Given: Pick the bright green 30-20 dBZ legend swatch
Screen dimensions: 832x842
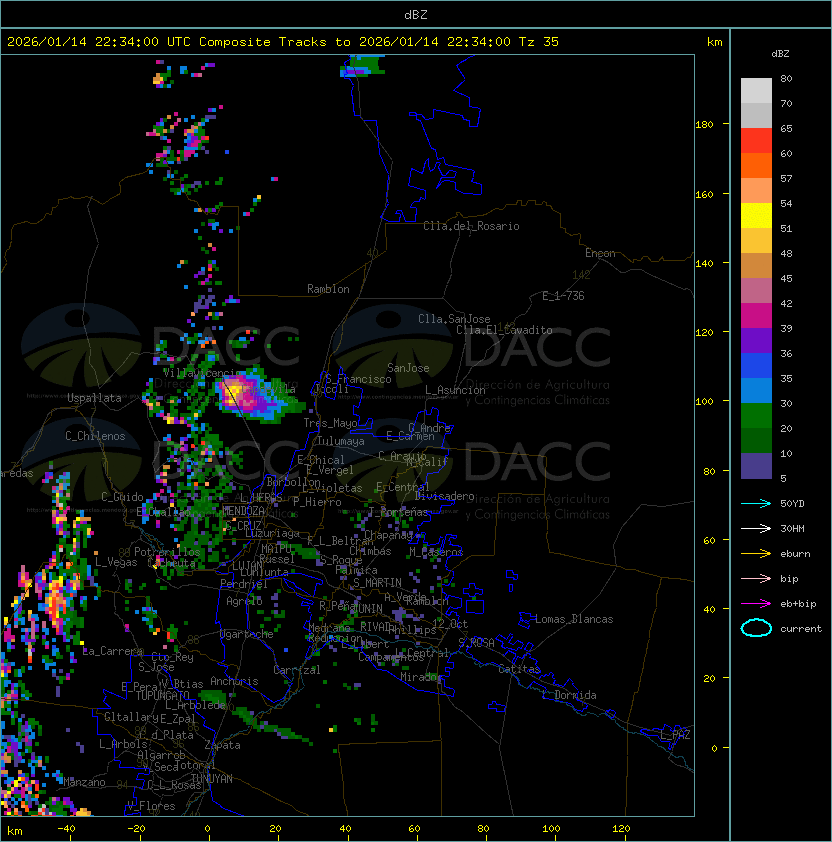Looking at the screenshot, I should tap(756, 416).
